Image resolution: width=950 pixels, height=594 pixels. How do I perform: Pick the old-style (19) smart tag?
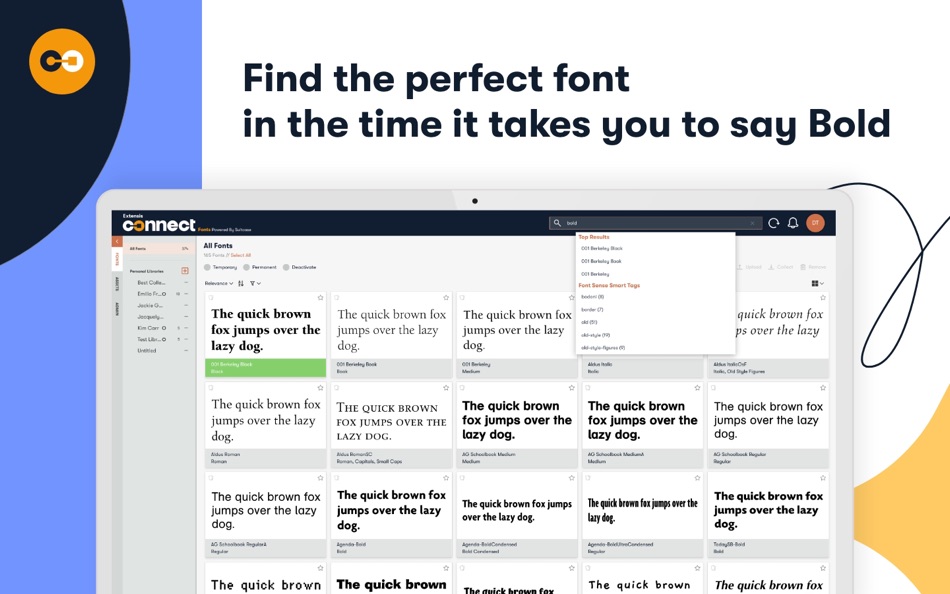596,335
